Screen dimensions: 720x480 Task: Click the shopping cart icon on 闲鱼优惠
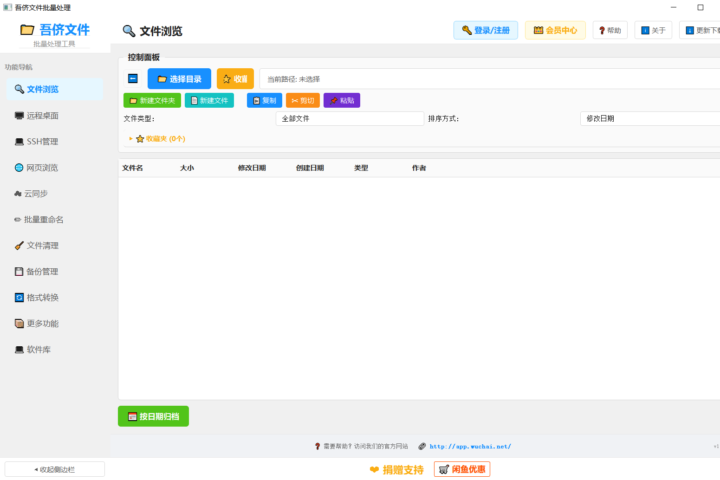click(444, 469)
